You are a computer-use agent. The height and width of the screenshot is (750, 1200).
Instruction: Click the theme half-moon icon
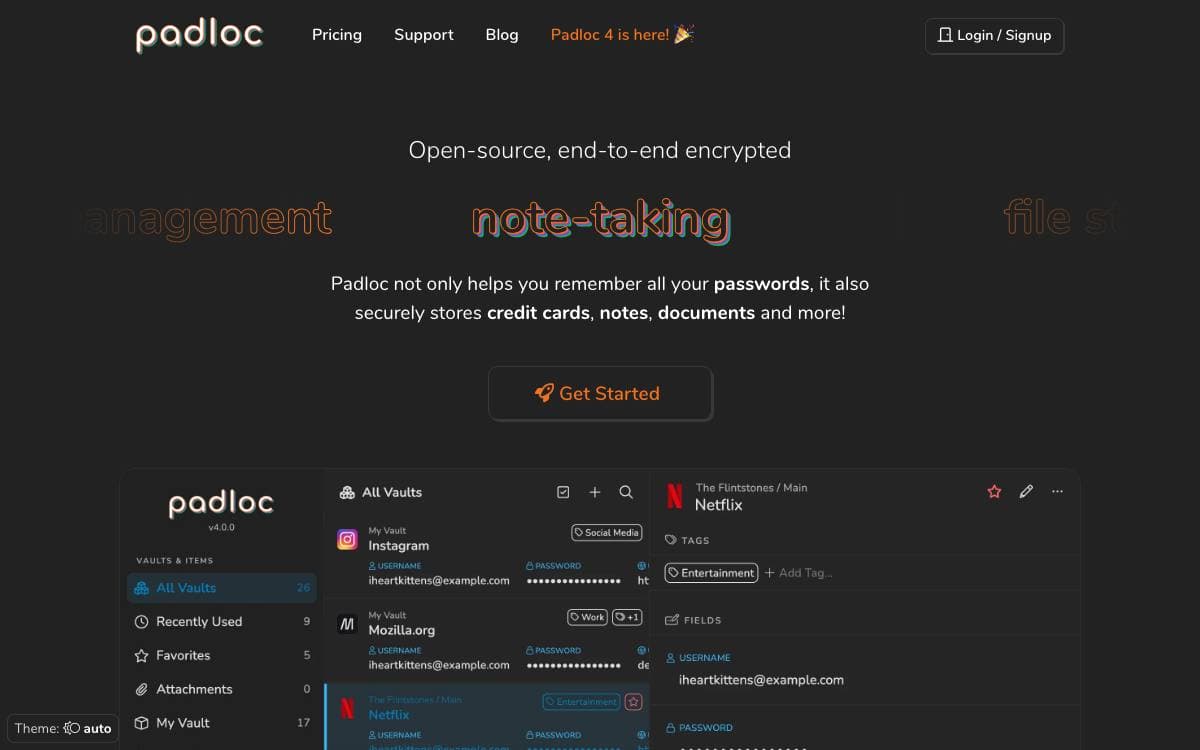pyautogui.click(x=72, y=728)
